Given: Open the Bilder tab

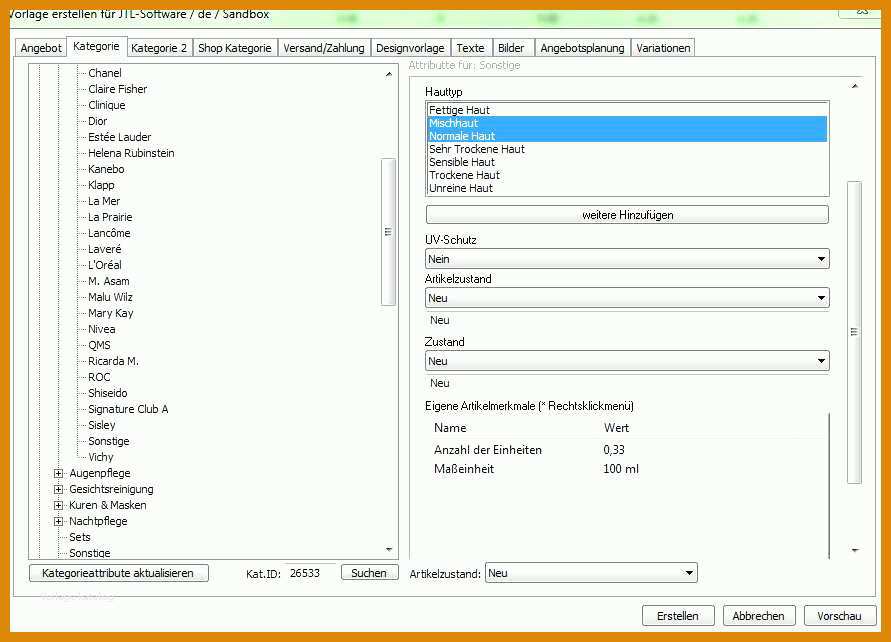Looking at the screenshot, I should pyautogui.click(x=511, y=48).
